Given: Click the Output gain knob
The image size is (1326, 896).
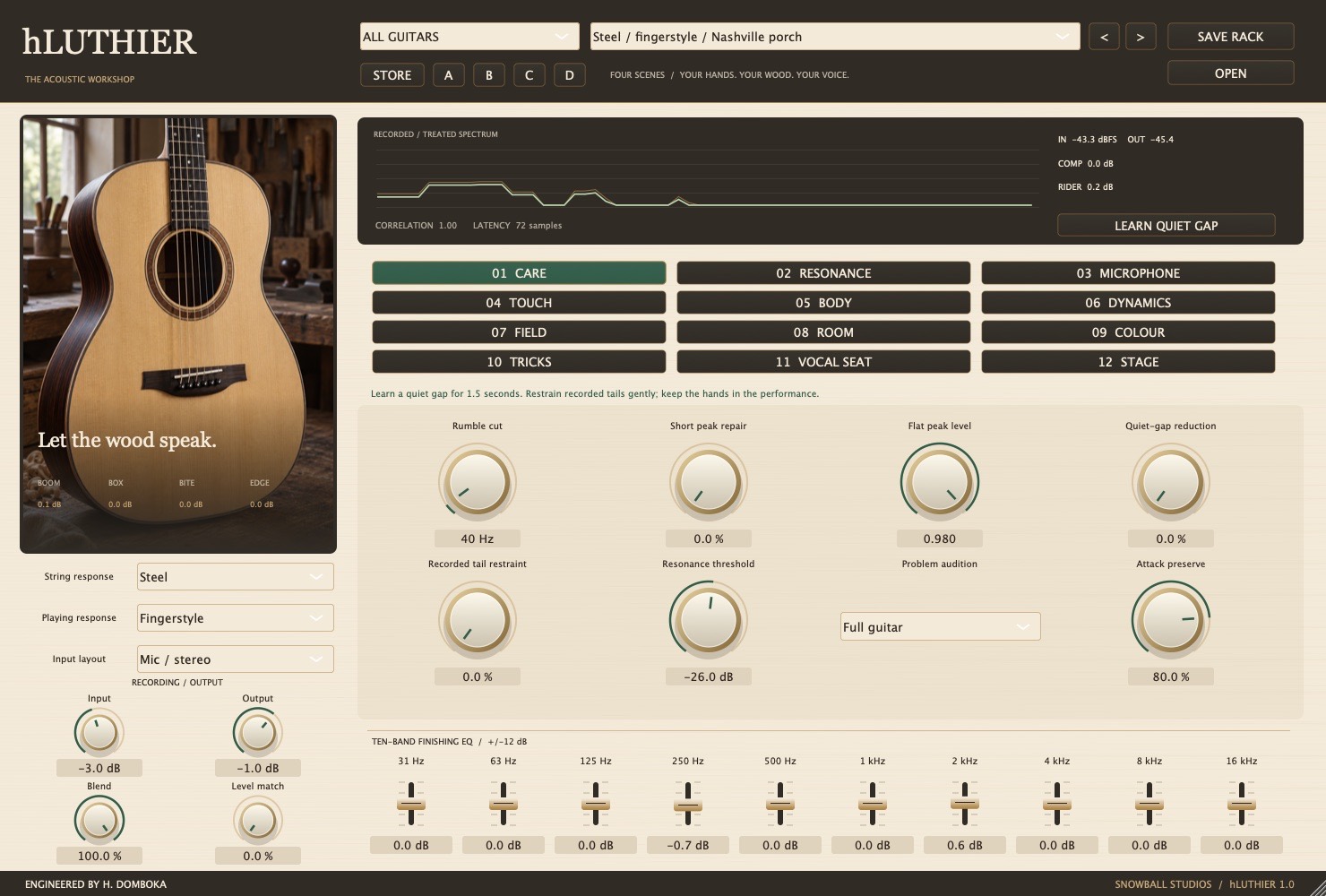Looking at the screenshot, I should pyautogui.click(x=258, y=732).
